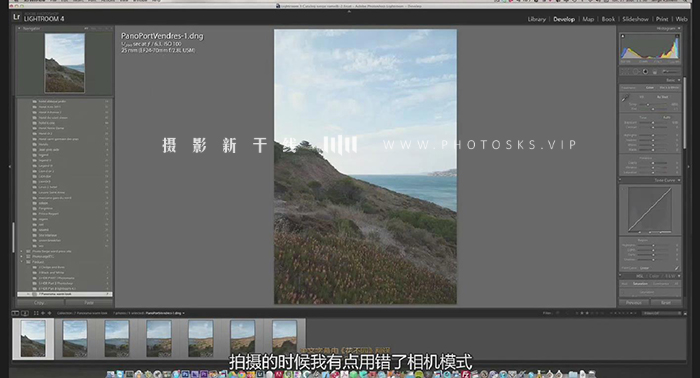The width and height of the screenshot is (700, 378).
Task: Toggle shadow clipping indicator in histogram
Action: (623, 36)
